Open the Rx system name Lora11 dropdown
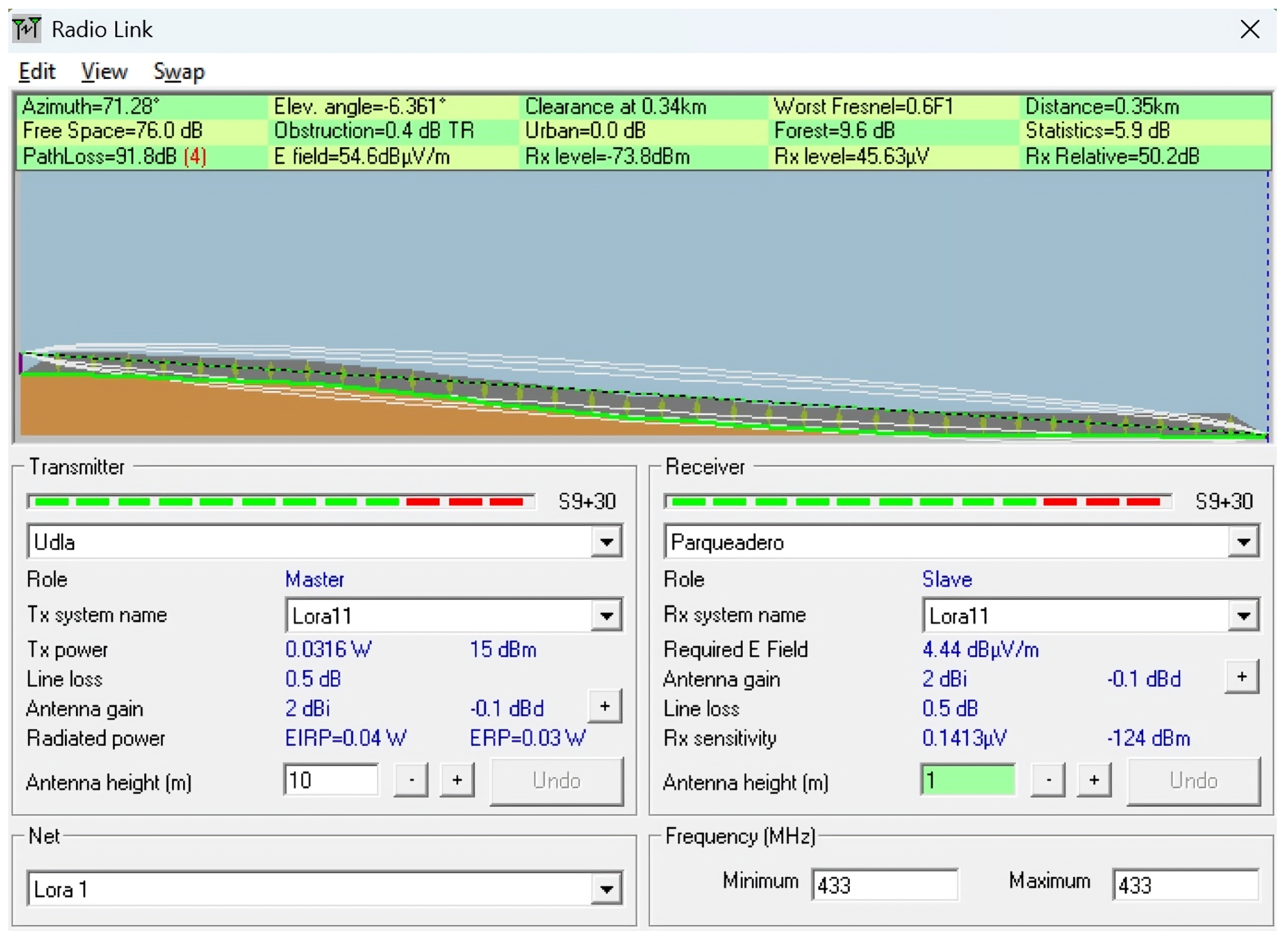The width and height of the screenshot is (1288, 942). click(x=1243, y=615)
